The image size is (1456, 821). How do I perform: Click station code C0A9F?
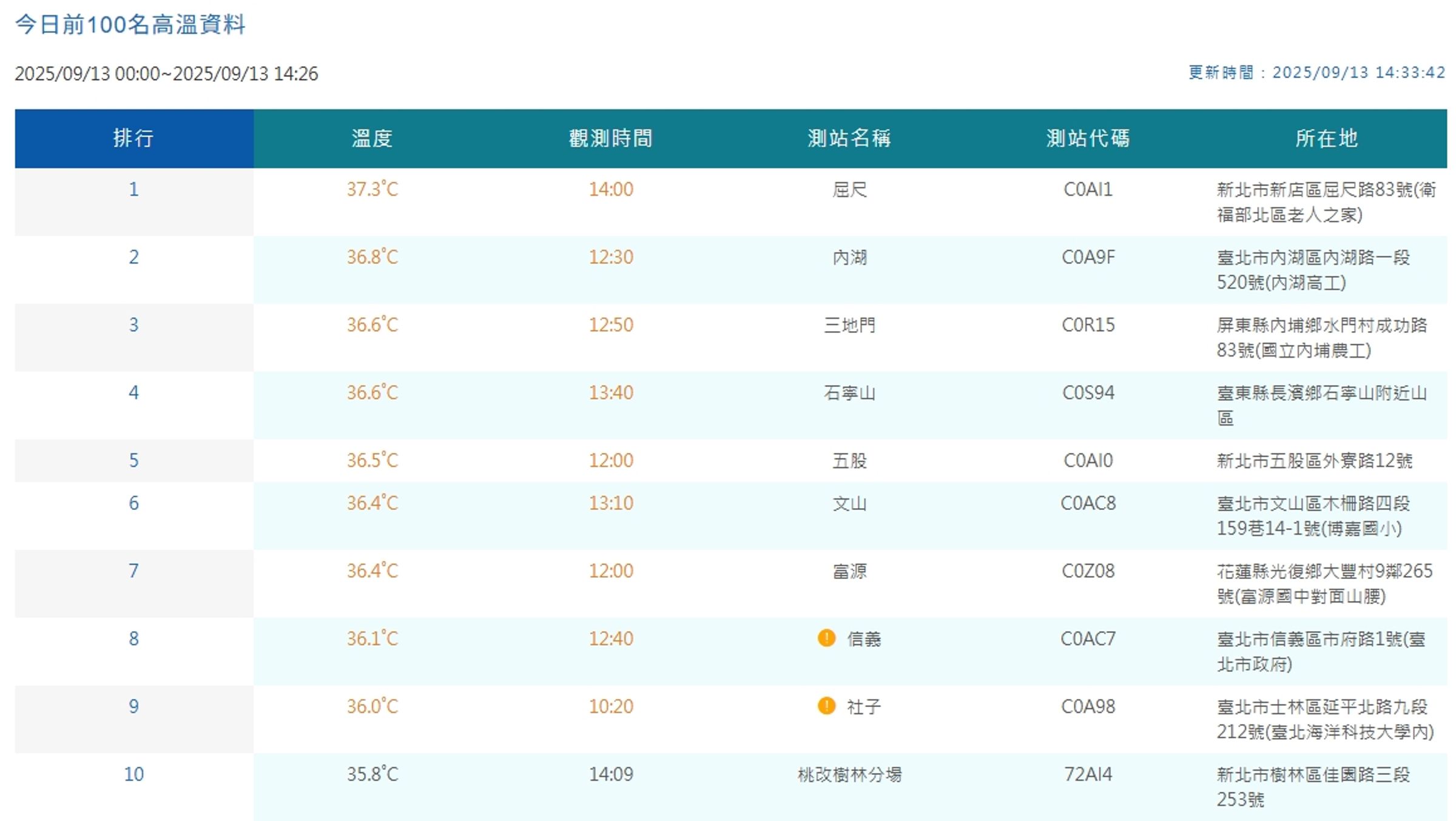1088,257
